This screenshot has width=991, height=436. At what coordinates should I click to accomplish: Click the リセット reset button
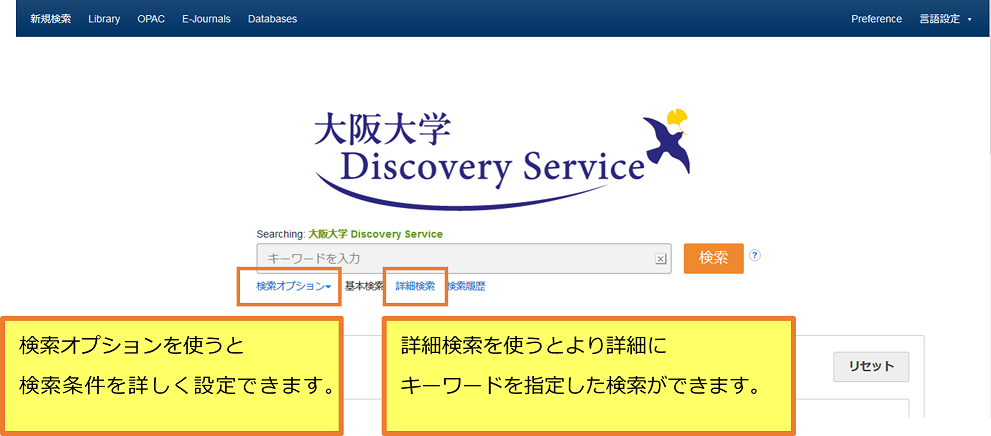(x=872, y=366)
